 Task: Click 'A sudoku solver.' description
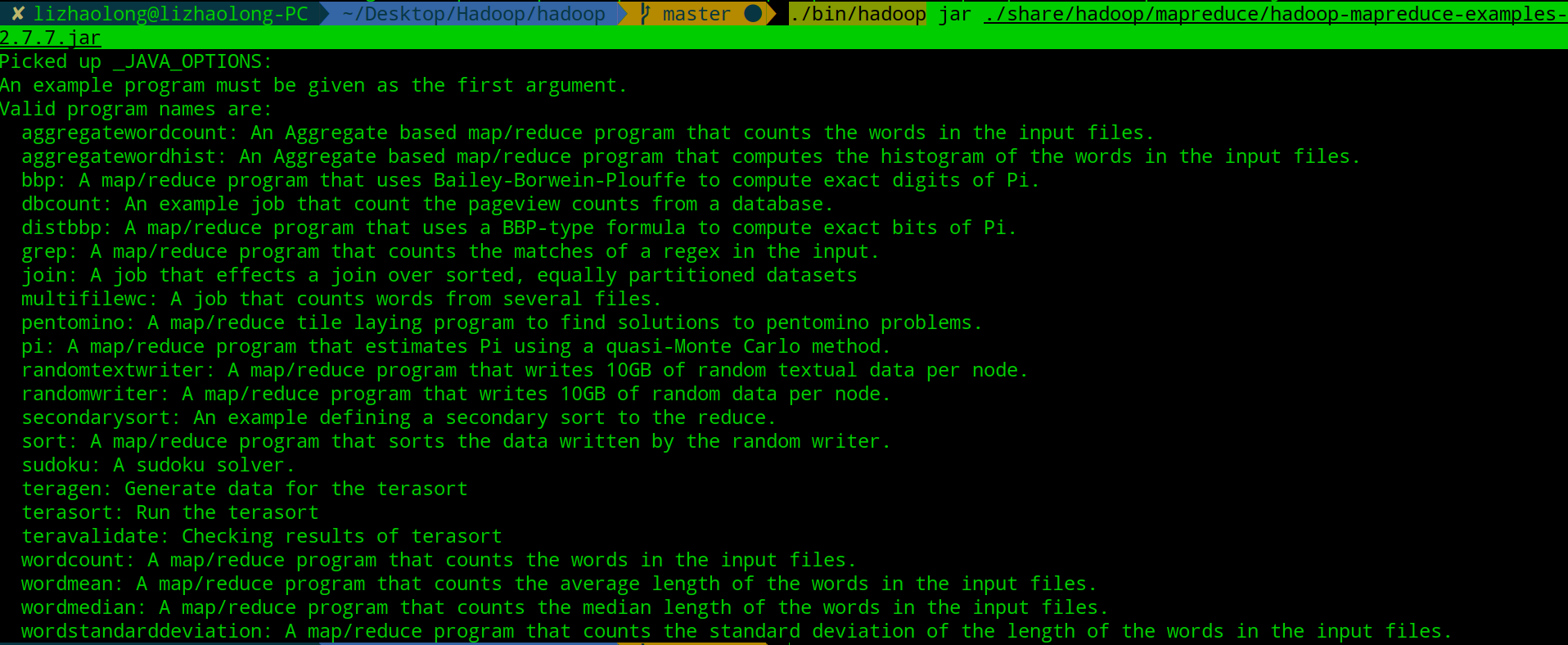204,465
